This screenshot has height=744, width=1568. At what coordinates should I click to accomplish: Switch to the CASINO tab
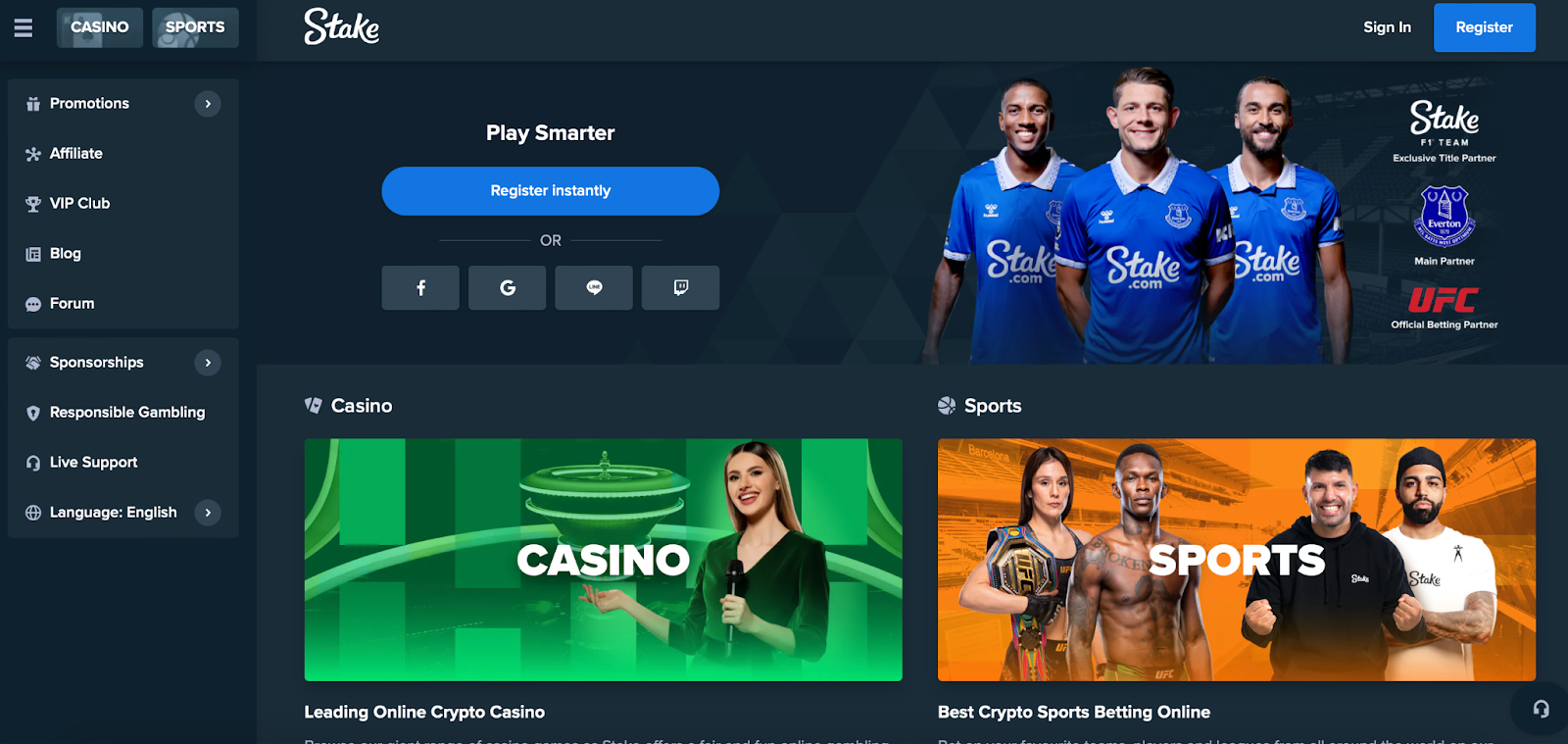(x=100, y=27)
